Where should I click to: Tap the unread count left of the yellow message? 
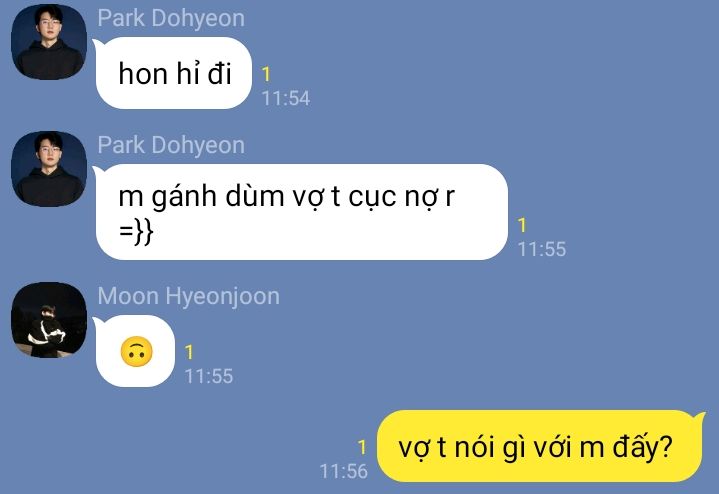[362, 447]
